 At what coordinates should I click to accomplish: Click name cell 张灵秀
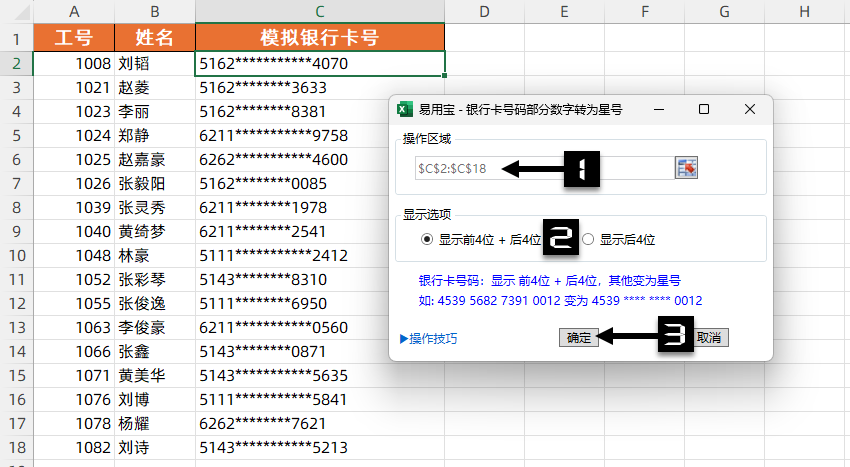(154, 208)
